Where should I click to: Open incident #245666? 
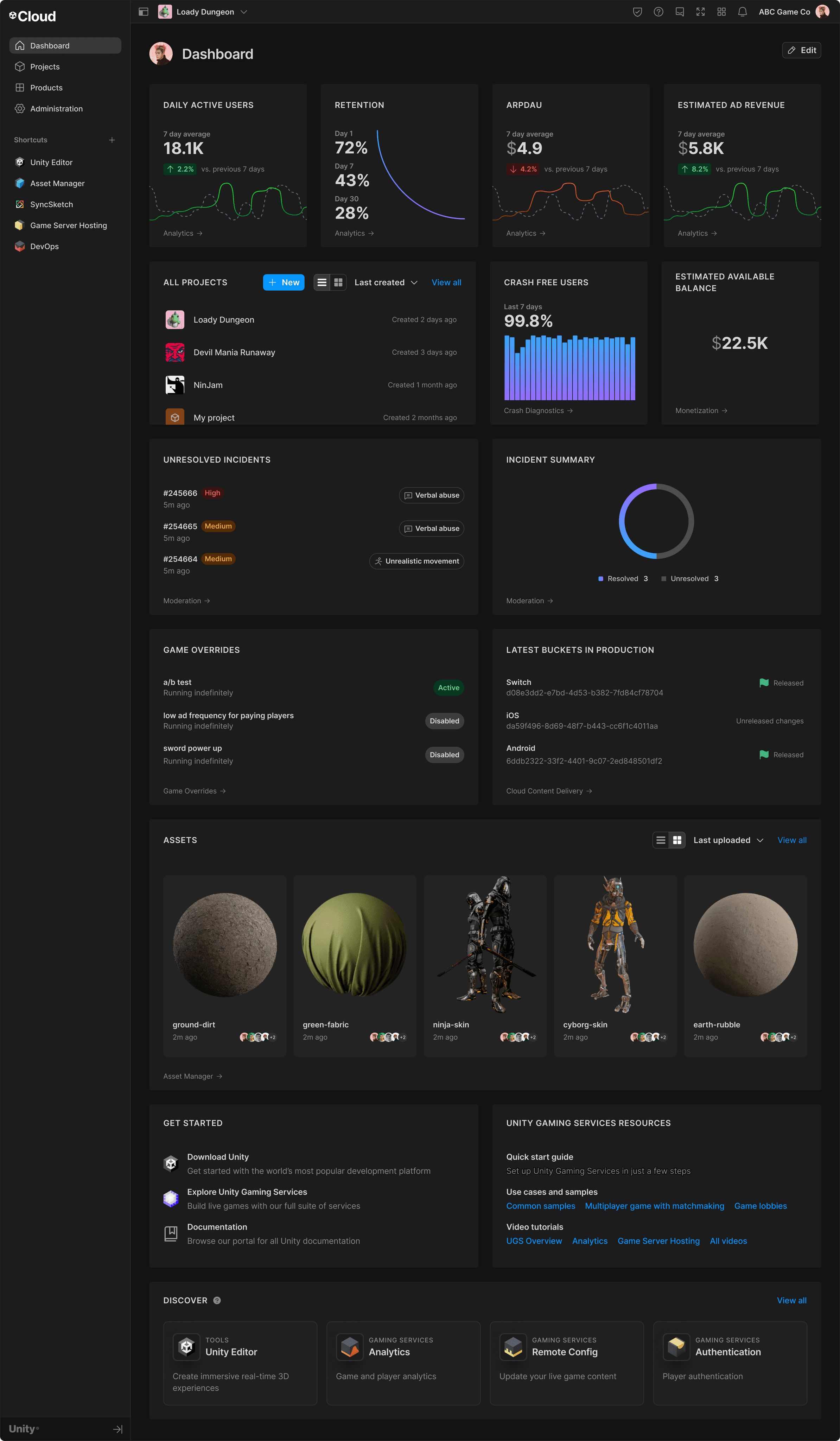[180, 493]
